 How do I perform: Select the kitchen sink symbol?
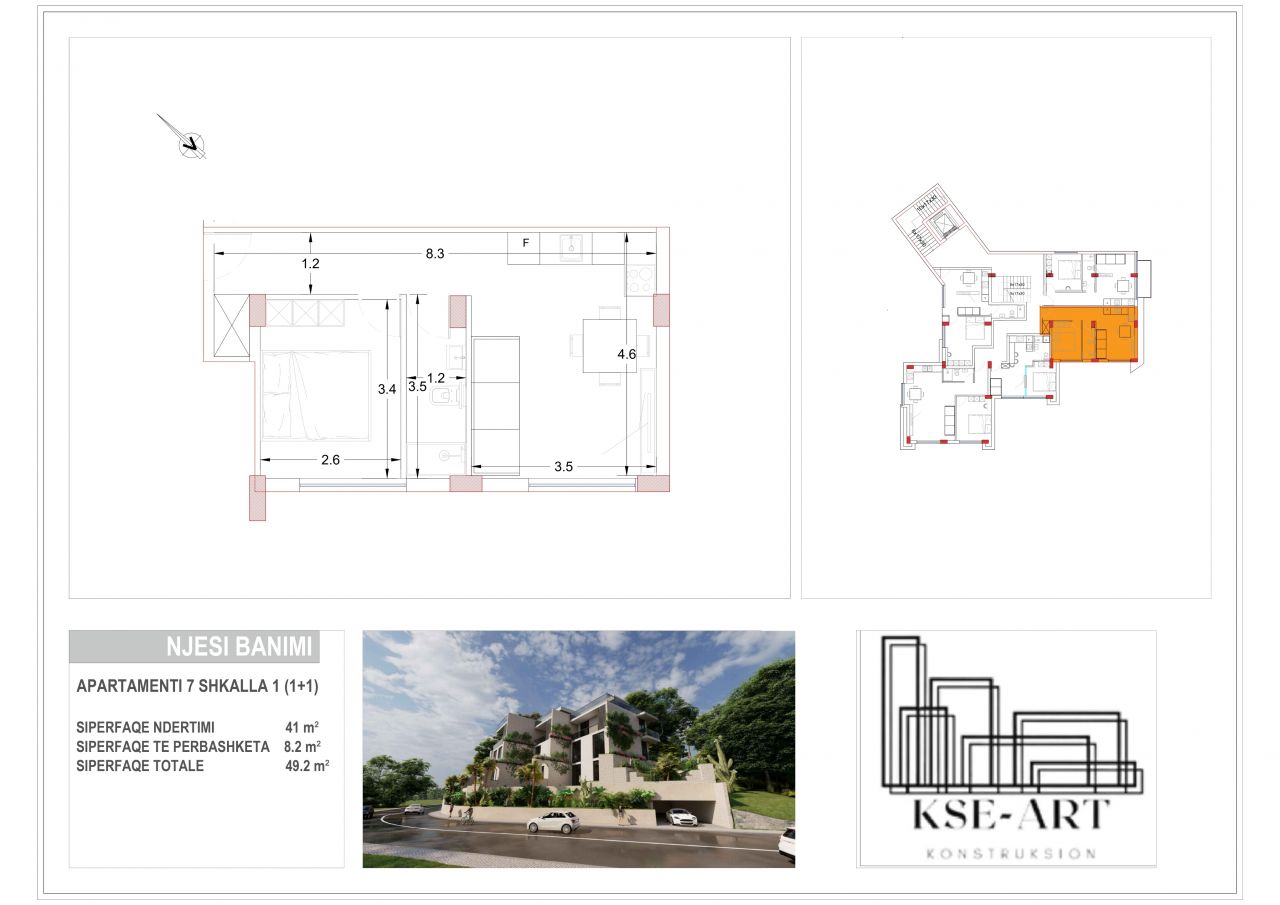coord(574,245)
